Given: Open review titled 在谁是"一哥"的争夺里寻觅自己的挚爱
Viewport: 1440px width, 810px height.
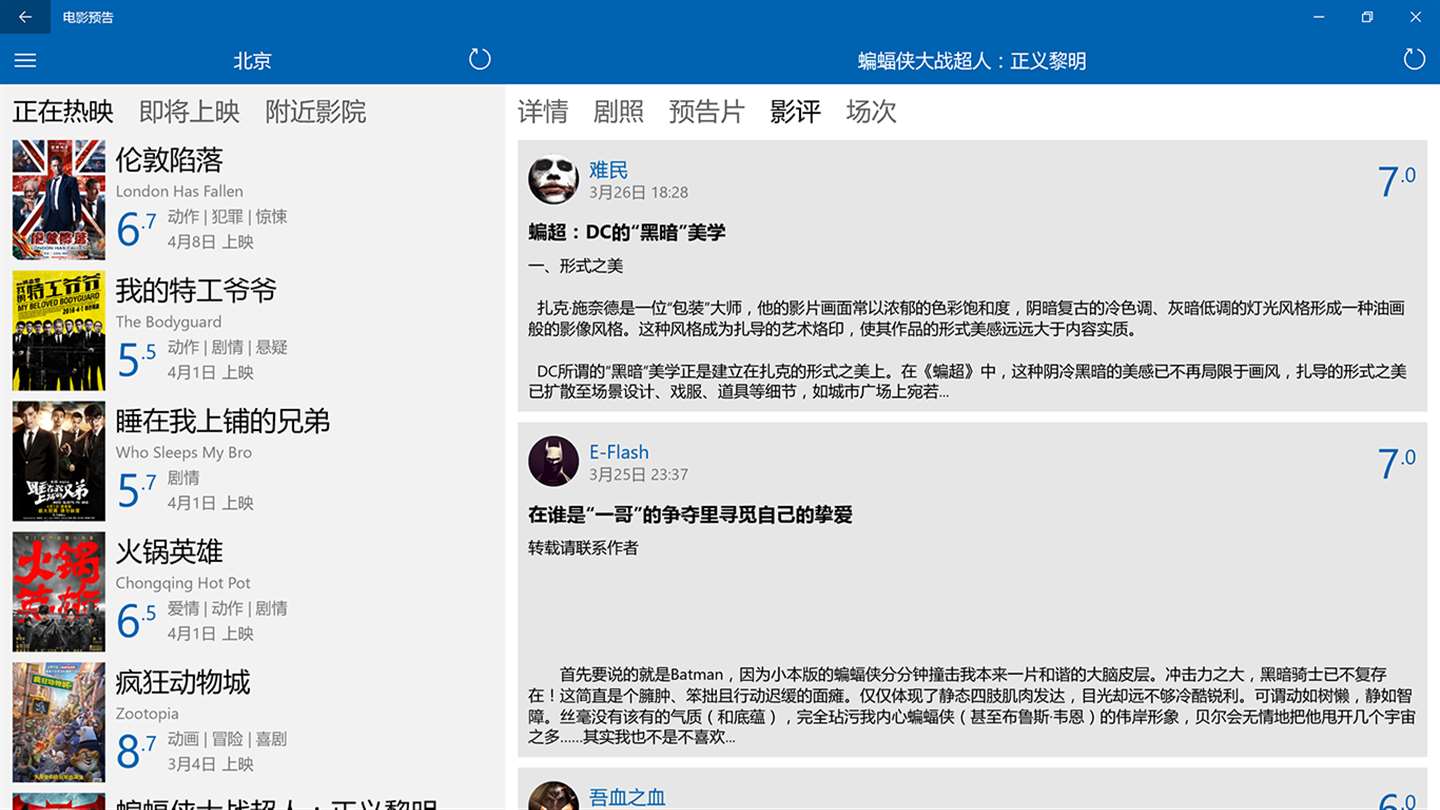Looking at the screenshot, I should [x=690, y=515].
